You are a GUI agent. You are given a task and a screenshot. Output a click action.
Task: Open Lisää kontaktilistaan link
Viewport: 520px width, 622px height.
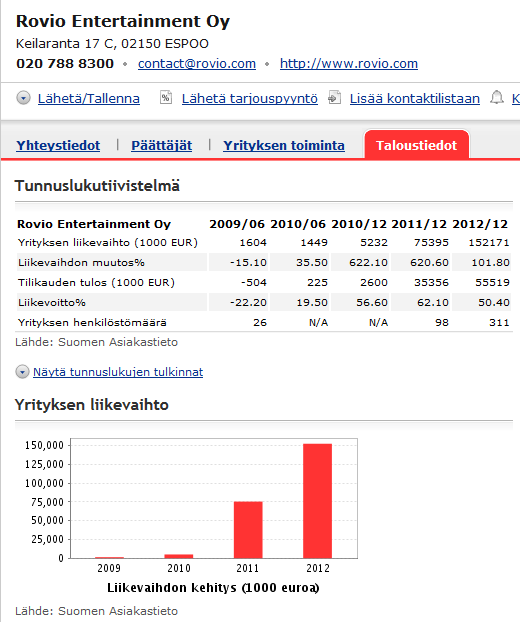coord(414,98)
